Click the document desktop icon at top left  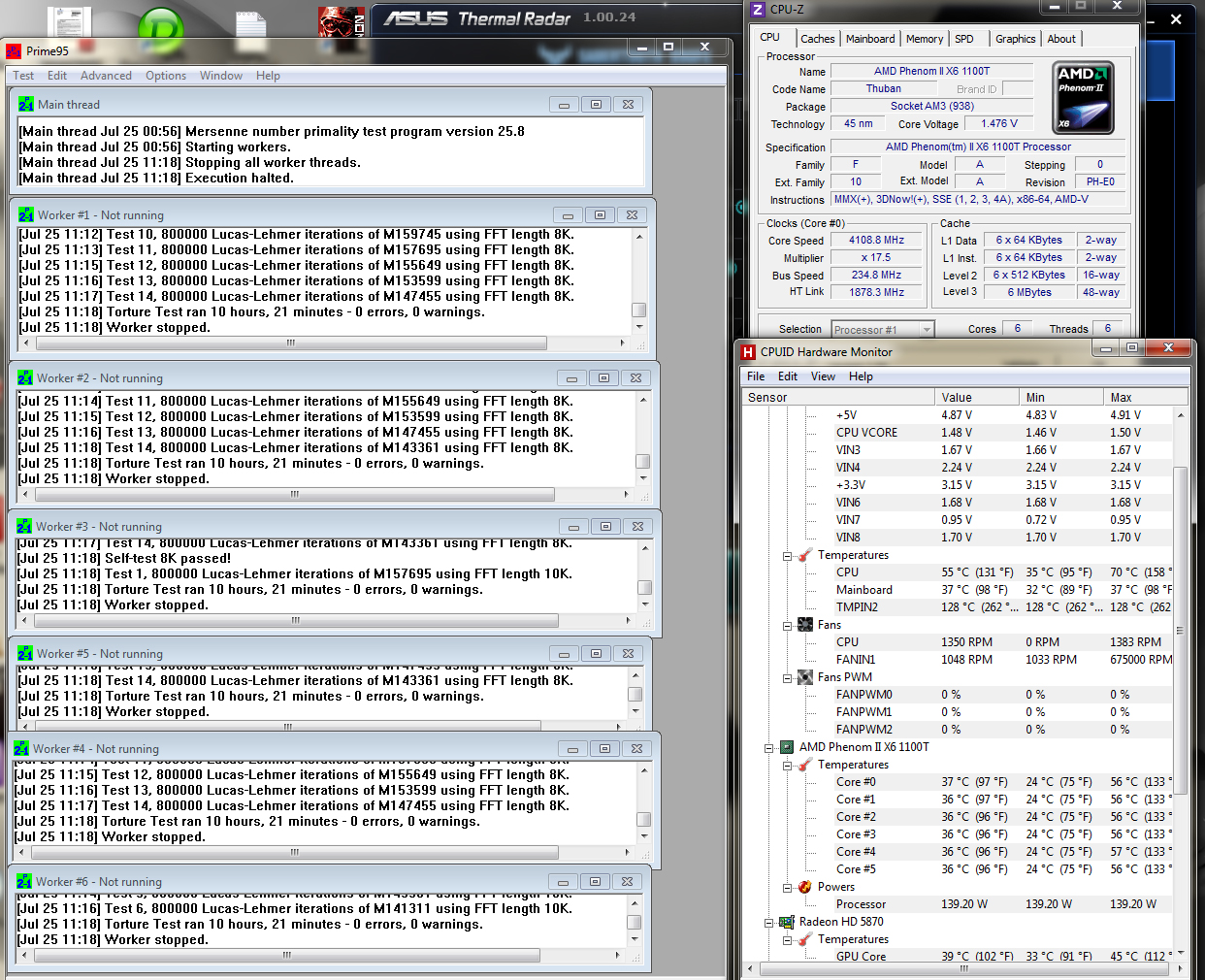(x=68, y=21)
